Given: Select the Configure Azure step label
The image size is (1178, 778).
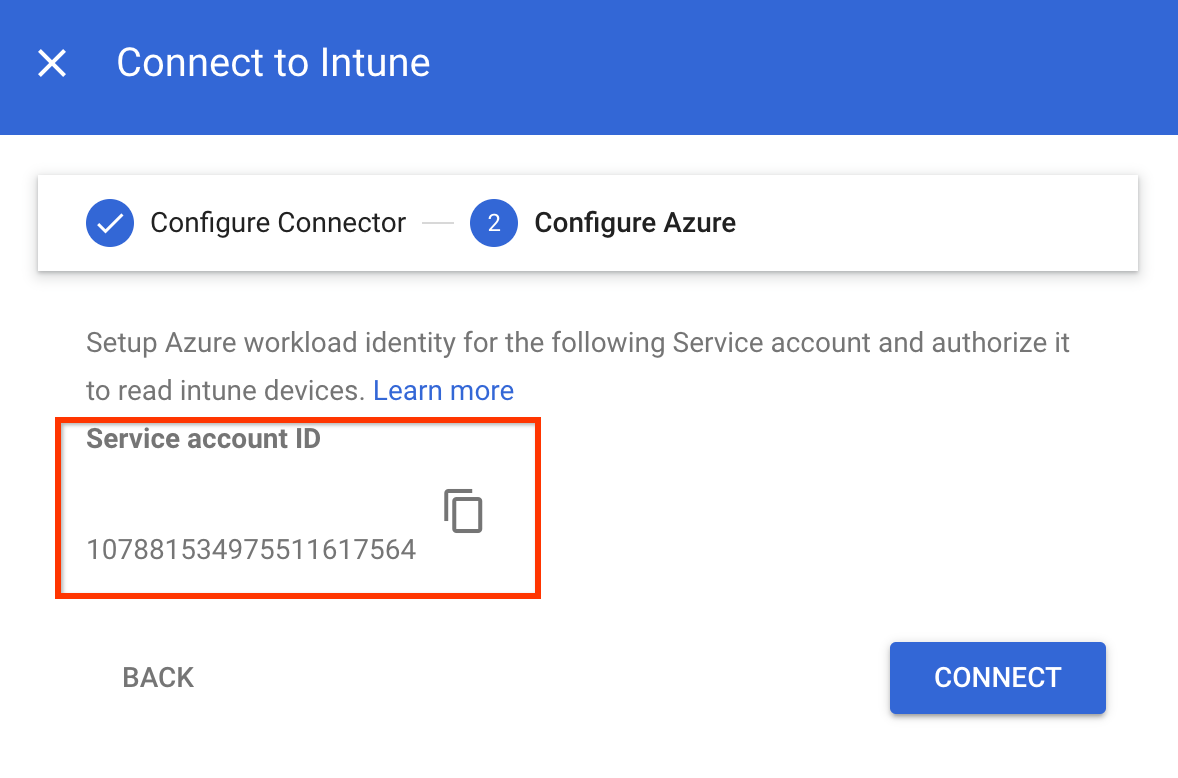Looking at the screenshot, I should tap(635, 223).
